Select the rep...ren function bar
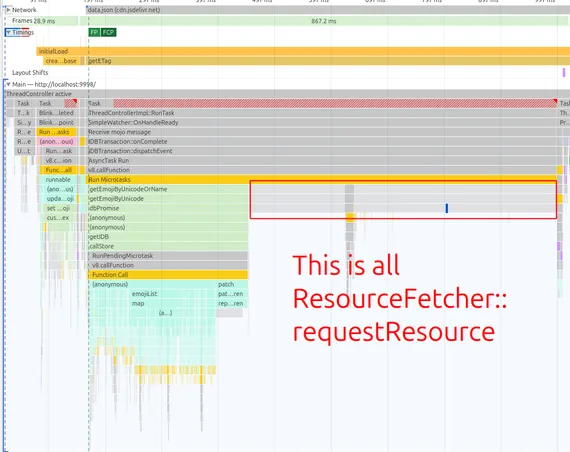 coord(232,303)
